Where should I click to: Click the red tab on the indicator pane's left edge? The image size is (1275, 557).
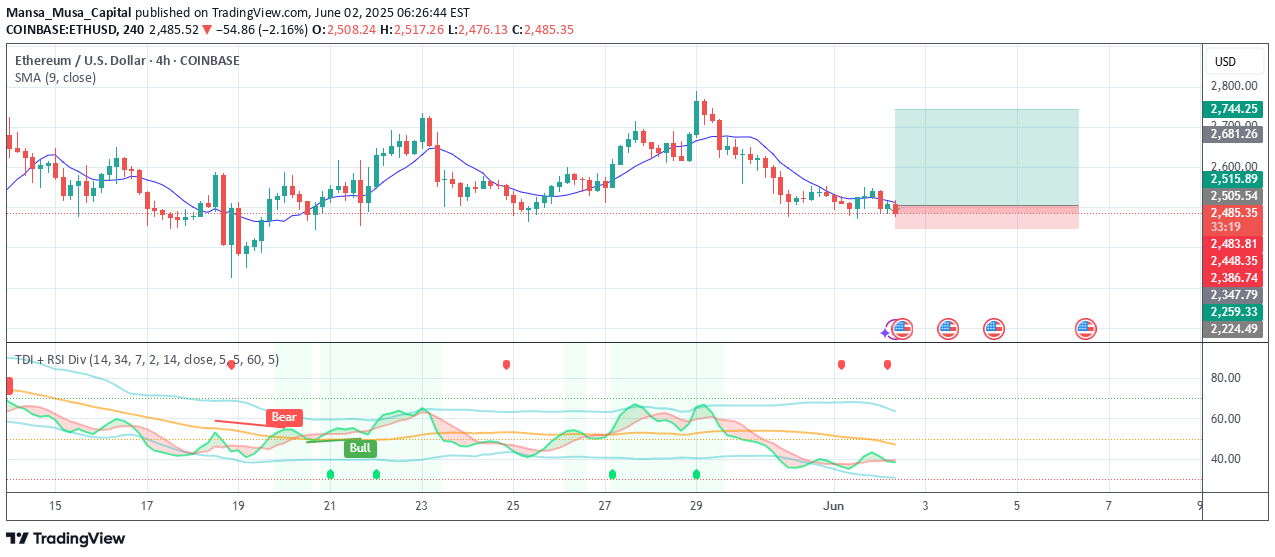(10, 386)
